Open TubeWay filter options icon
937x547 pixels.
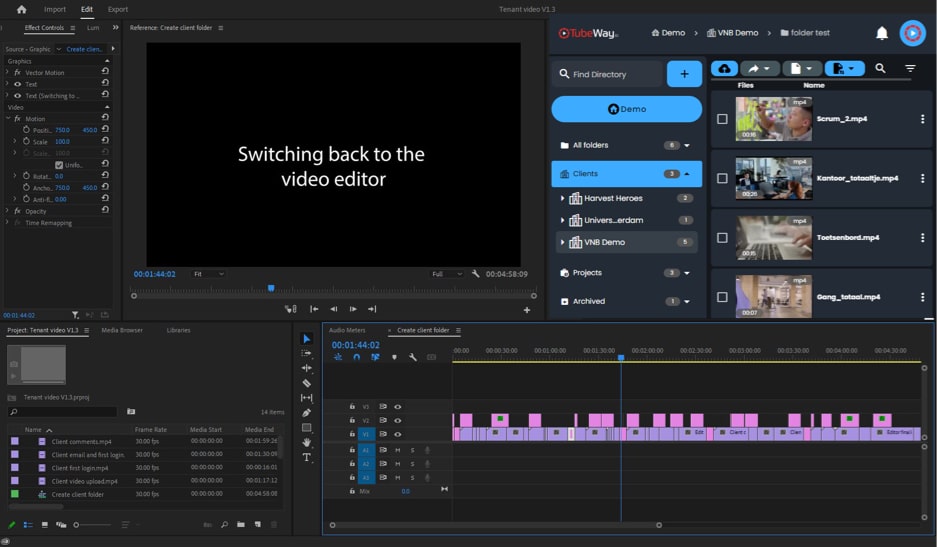click(910, 68)
